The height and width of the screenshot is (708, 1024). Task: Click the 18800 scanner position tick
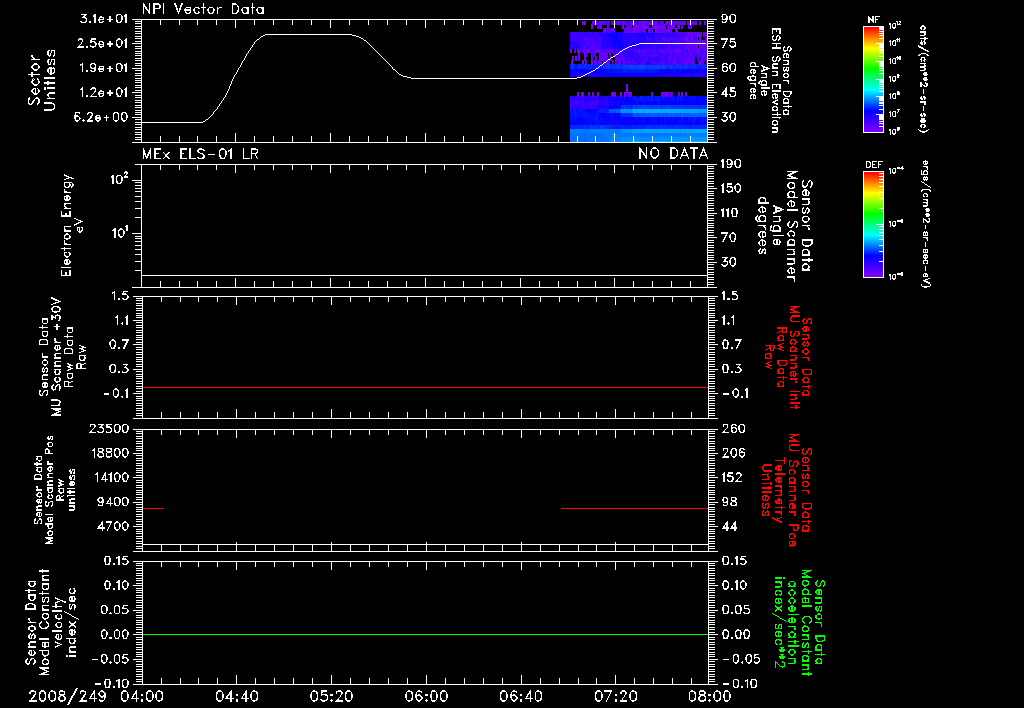(x=108, y=453)
